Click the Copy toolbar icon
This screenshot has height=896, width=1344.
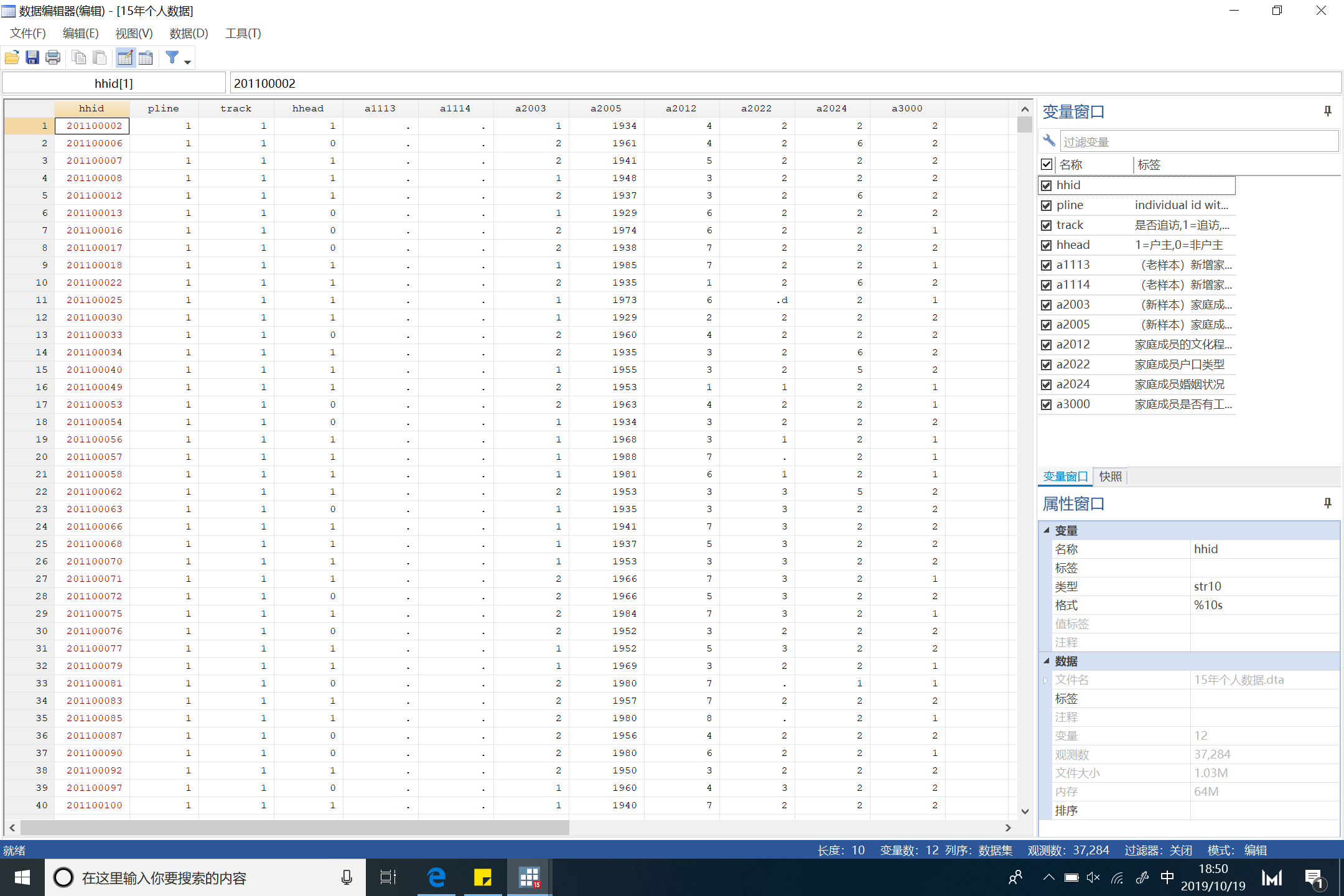click(x=79, y=58)
